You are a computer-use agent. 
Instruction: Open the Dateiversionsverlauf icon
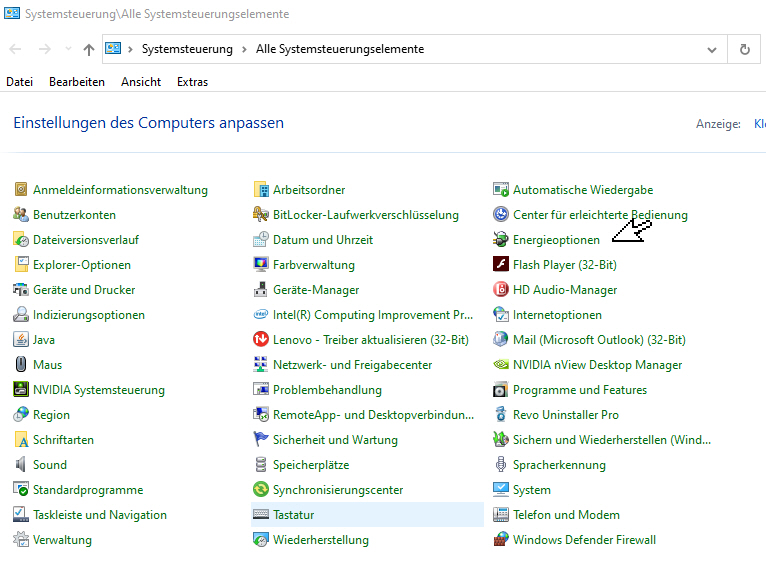(x=21, y=239)
